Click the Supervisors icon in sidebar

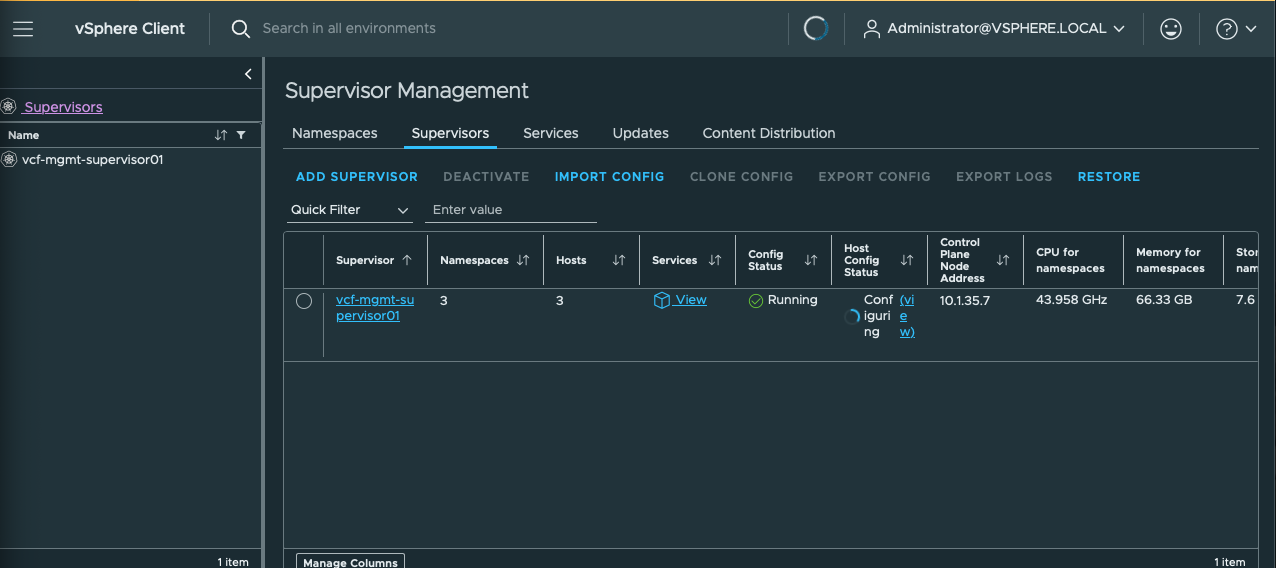pyautogui.click(x=9, y=107)
